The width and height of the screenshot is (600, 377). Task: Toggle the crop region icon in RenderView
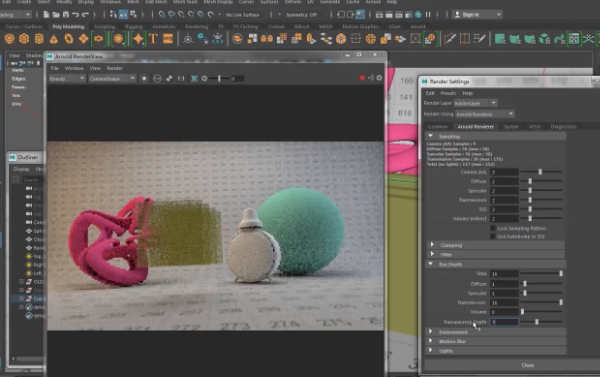tap(194, 78)
